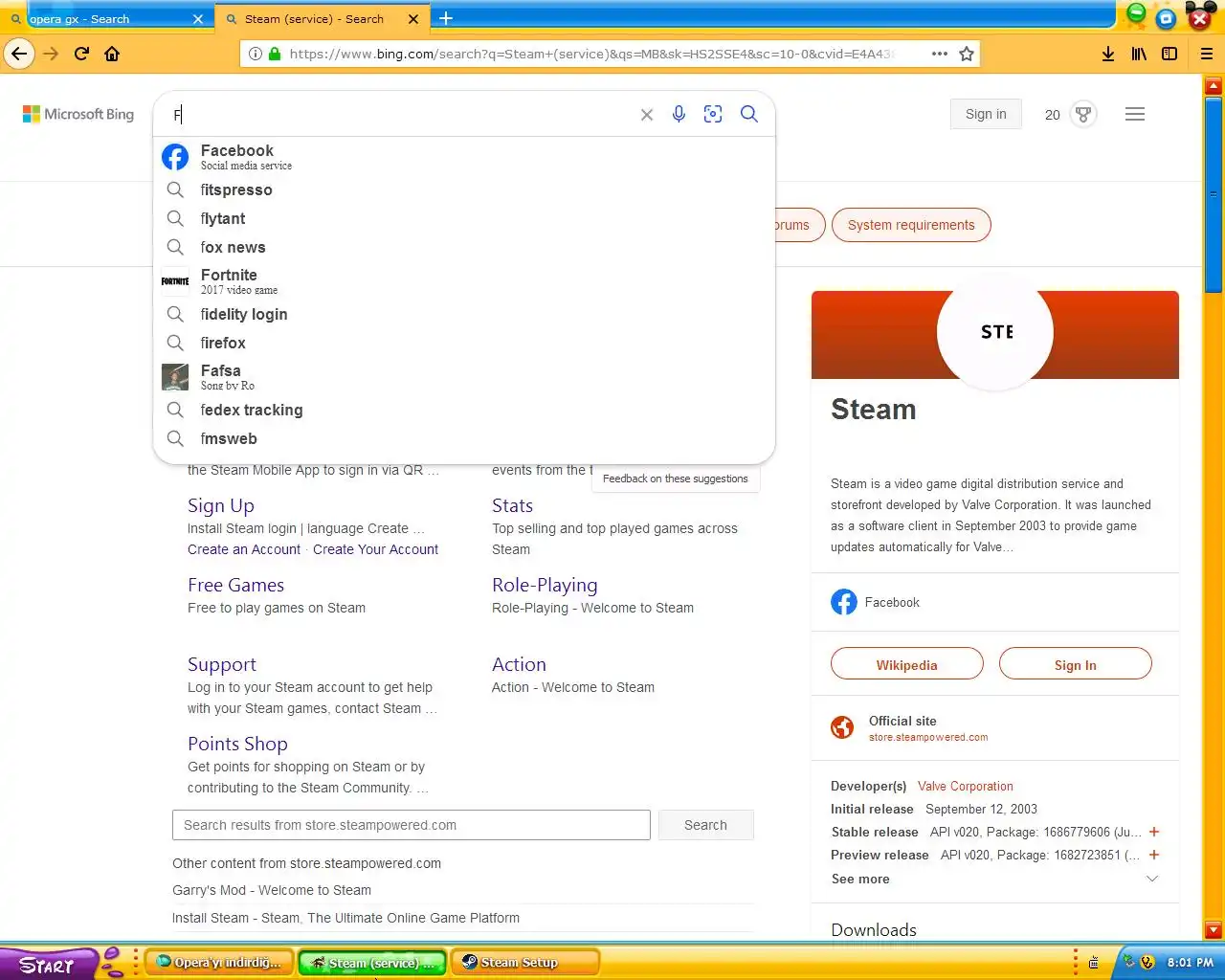1225x980 pixels.
Task: Switch to the Steam Setup taskbar item
Action: pos(525,963)
